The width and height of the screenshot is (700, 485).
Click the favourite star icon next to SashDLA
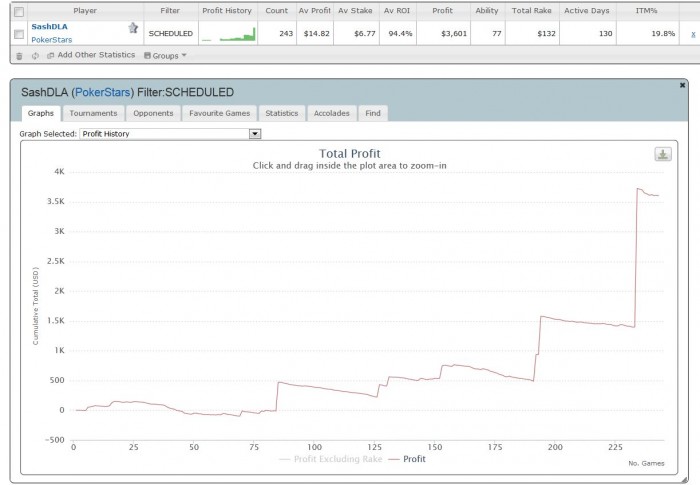133,28
